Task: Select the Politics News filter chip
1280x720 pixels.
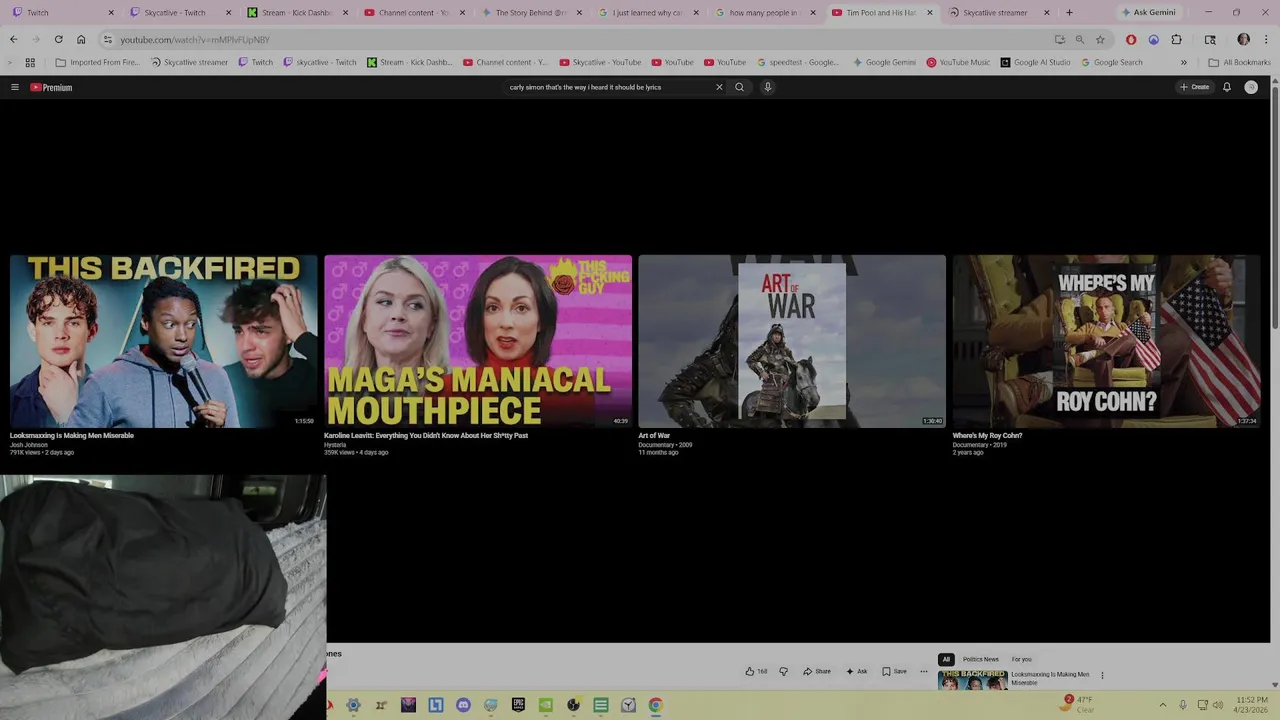Action: (x=981, y=659)
